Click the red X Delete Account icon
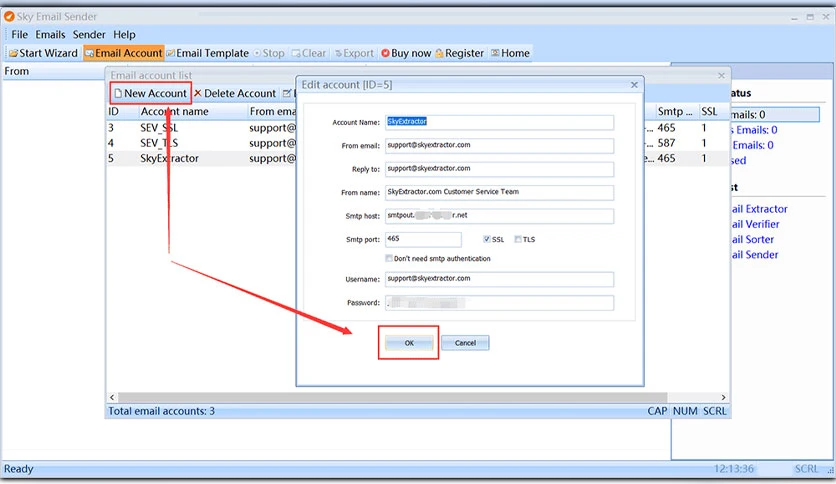Image resolution: width=836 pixels, height=484 pixels. tap(197, 93)
